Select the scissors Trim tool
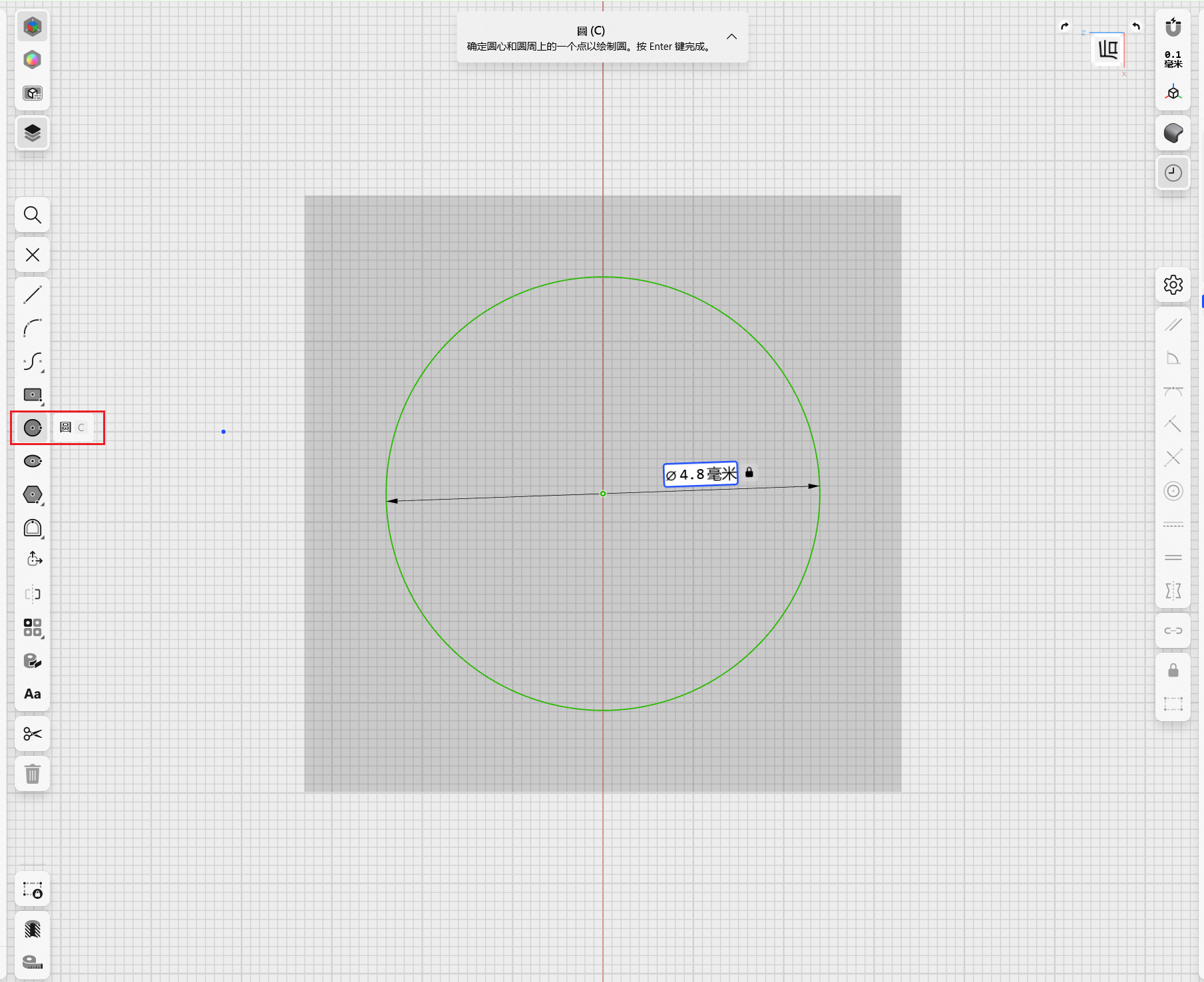 [x=33, y=734]
